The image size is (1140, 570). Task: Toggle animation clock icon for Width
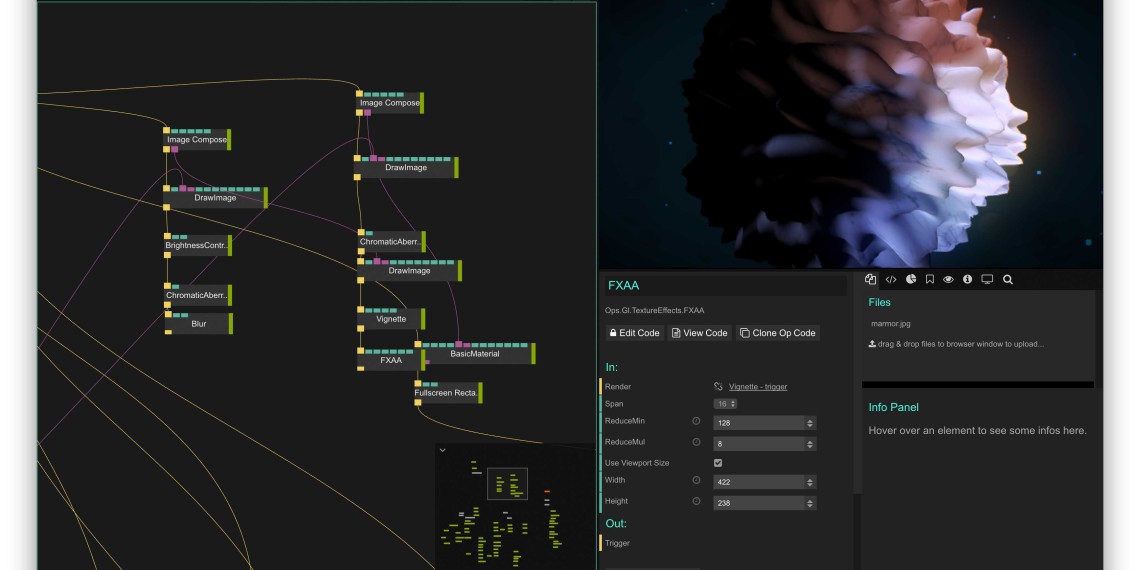click(x=696, y=480)
